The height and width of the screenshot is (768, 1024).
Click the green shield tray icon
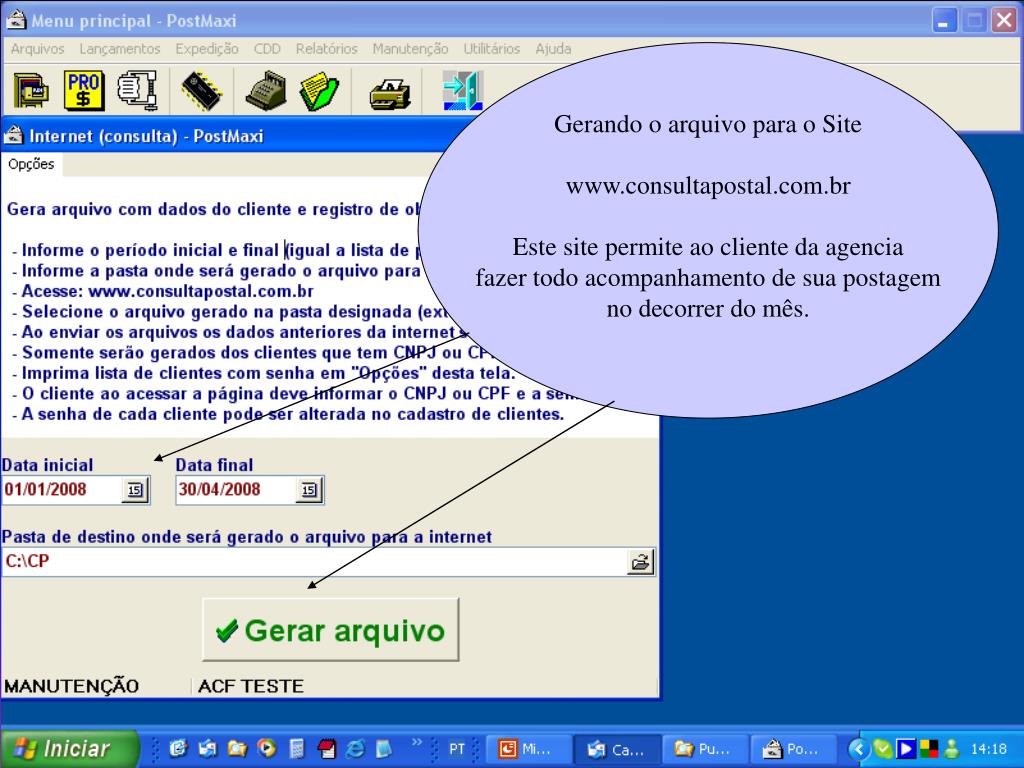[x=882, y=749]
